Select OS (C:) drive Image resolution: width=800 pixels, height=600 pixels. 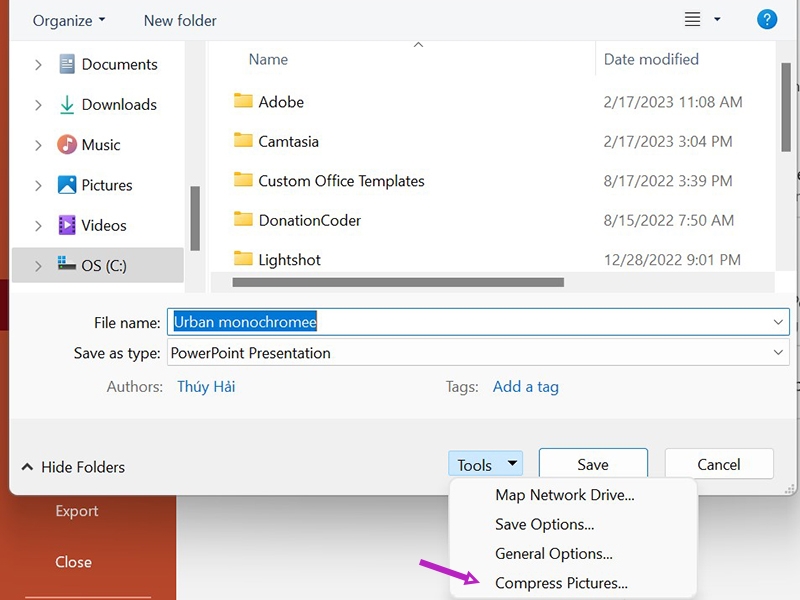click(97, 265)
